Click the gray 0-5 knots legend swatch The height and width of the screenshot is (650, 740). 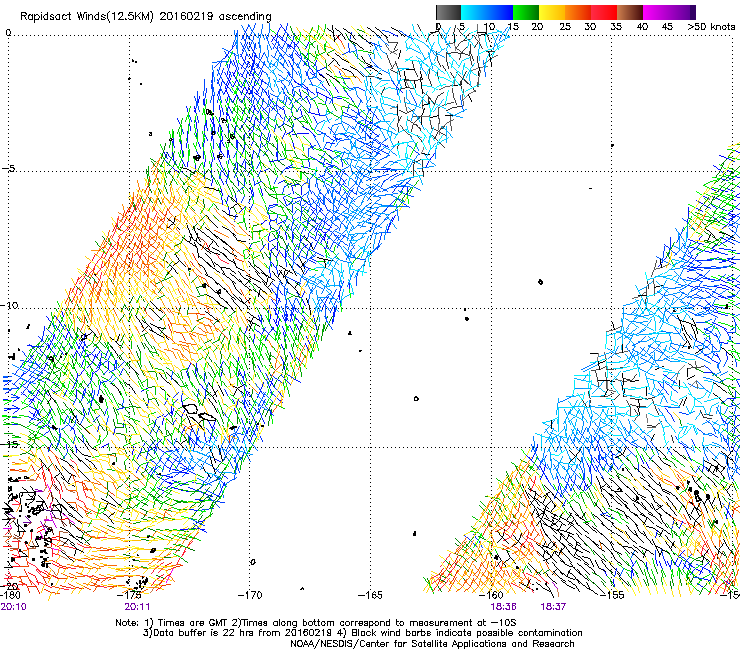point(448,12)
